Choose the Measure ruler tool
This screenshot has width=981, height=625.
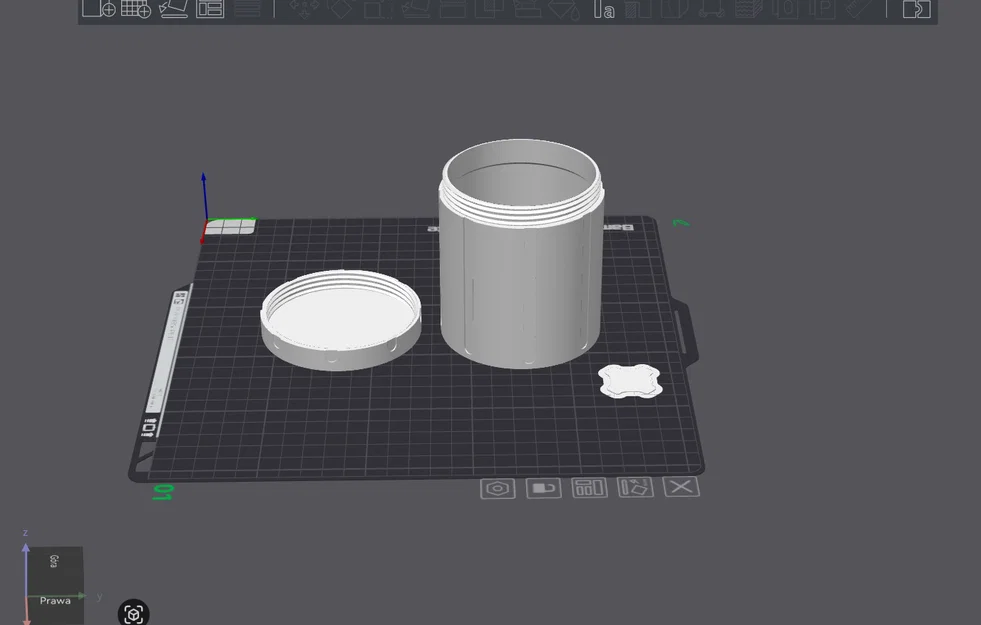(x=860, y=9)
